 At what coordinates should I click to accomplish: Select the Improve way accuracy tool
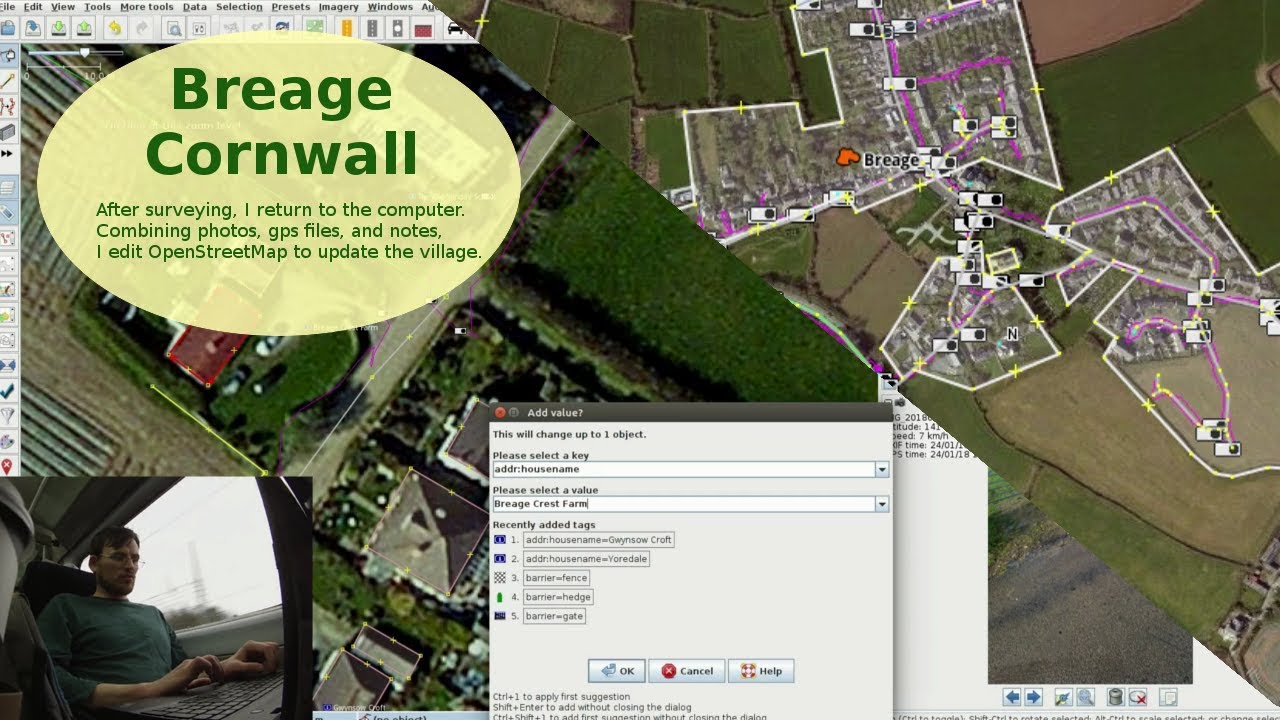[x=9, y=105]
